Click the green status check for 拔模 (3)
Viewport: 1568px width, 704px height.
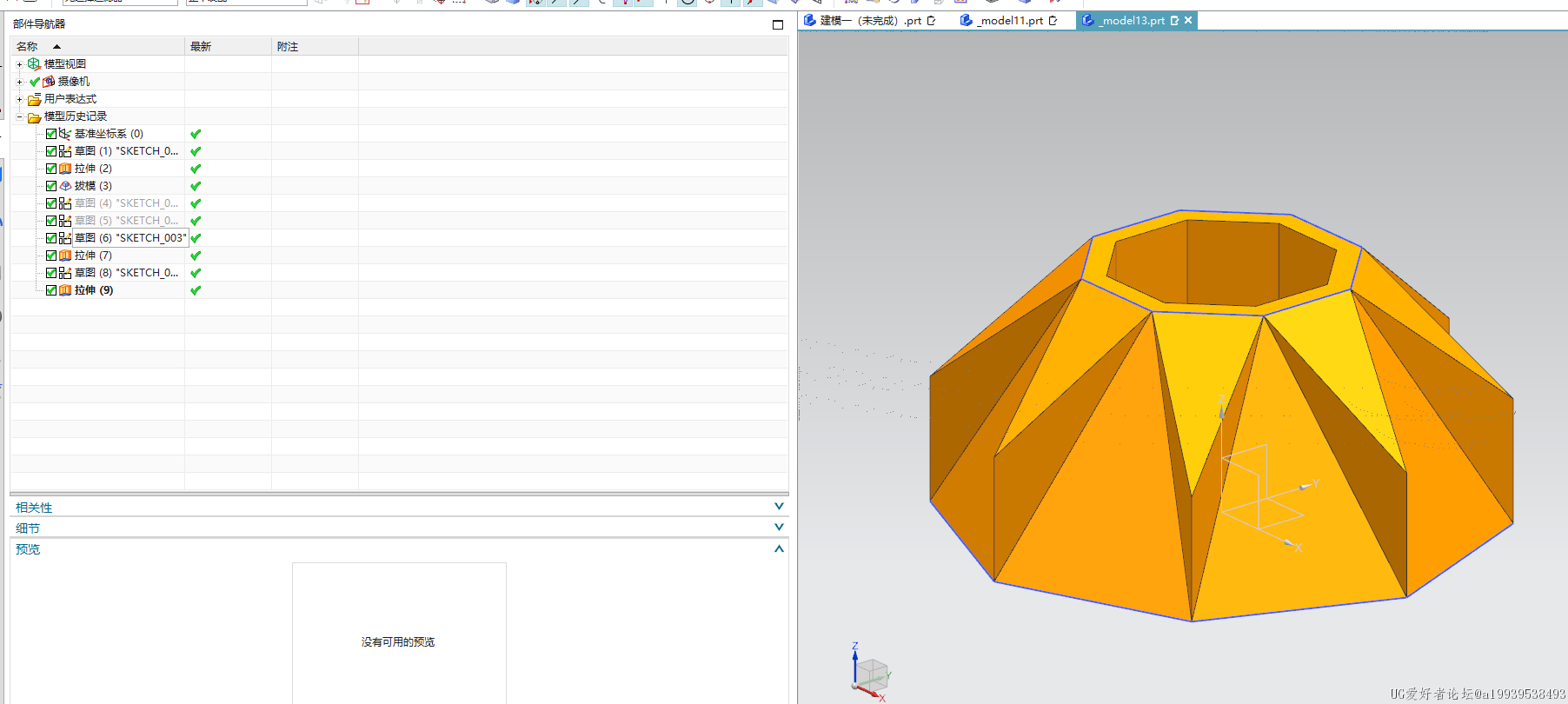click(x=196, y=186)
